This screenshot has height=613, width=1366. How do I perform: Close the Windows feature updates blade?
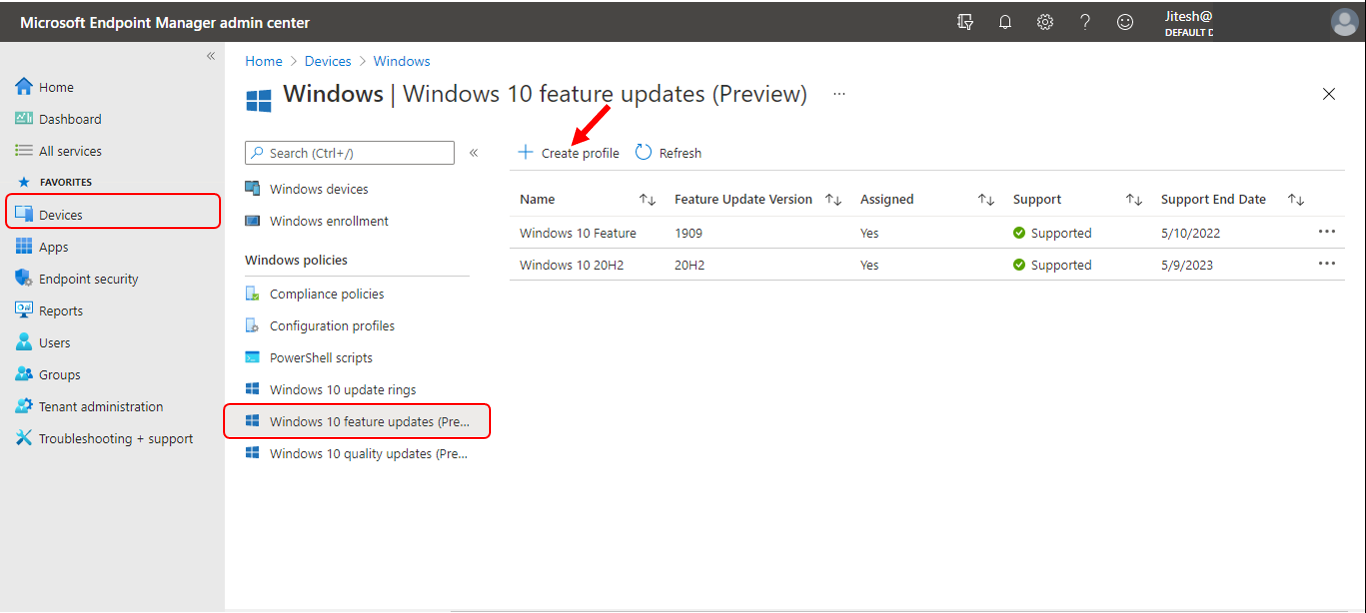[1329, 94]
